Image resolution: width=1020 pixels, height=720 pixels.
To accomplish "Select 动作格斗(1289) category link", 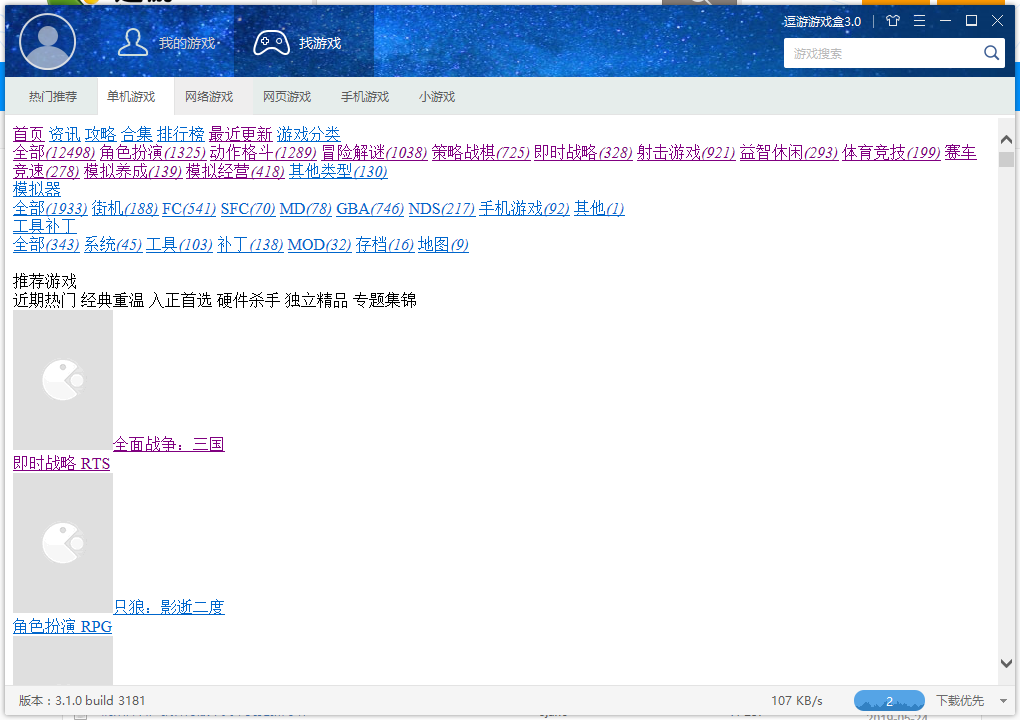I will 263,152.
